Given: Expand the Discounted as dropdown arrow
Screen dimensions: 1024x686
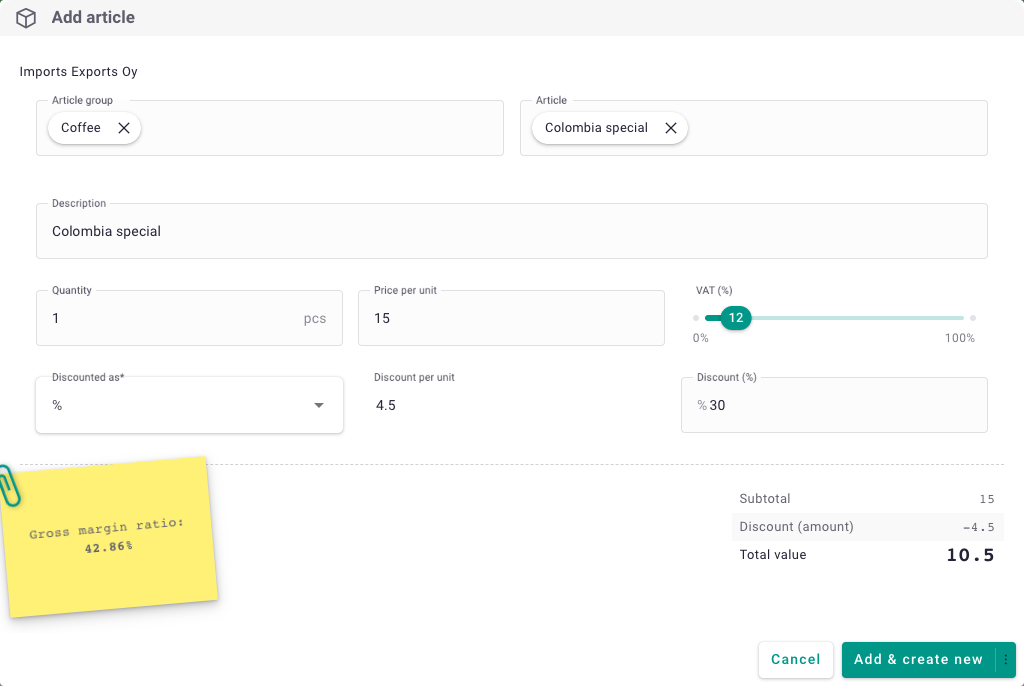Looking at the screenshot, I should (319, 405).
